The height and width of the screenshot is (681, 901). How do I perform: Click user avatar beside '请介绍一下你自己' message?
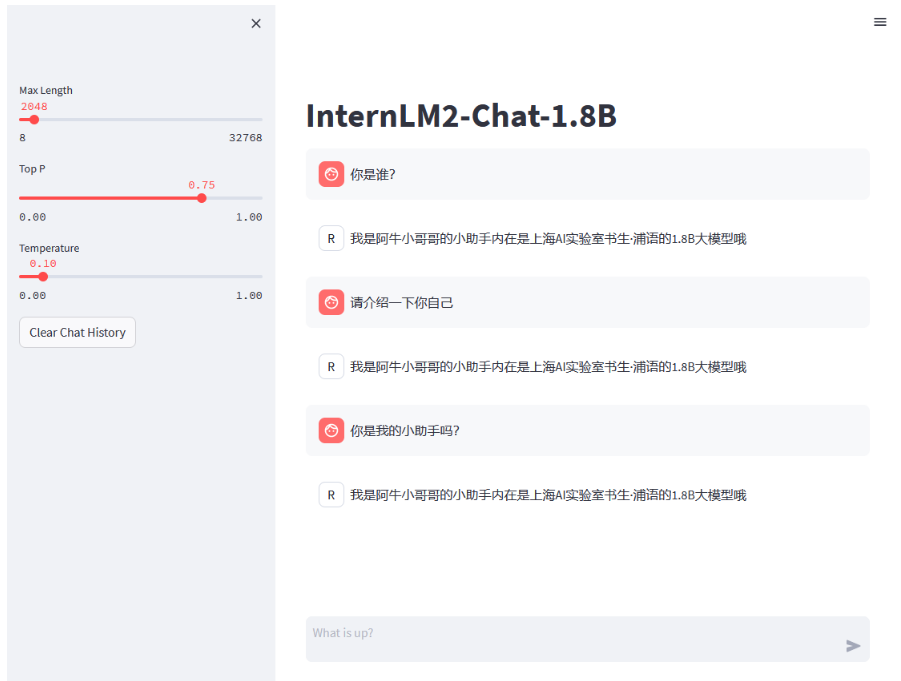pyautogui.click(x=331, y=302)
